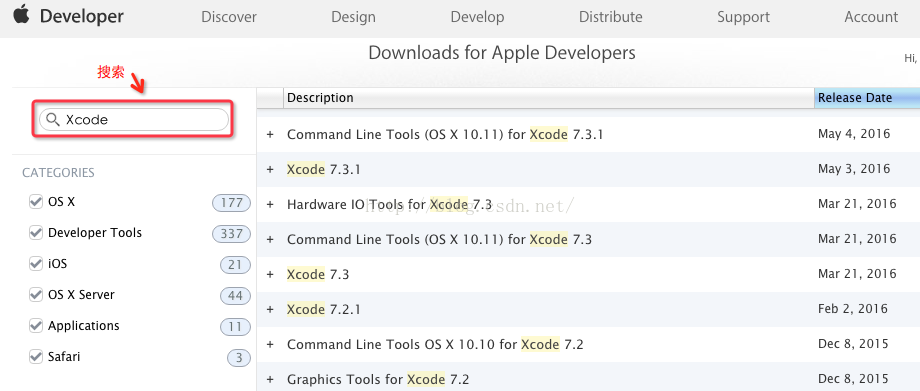920x391 pixels.
Task: Click Mar 21, 2016 date of Xcode 7.3 row
Action: point(857,274)
